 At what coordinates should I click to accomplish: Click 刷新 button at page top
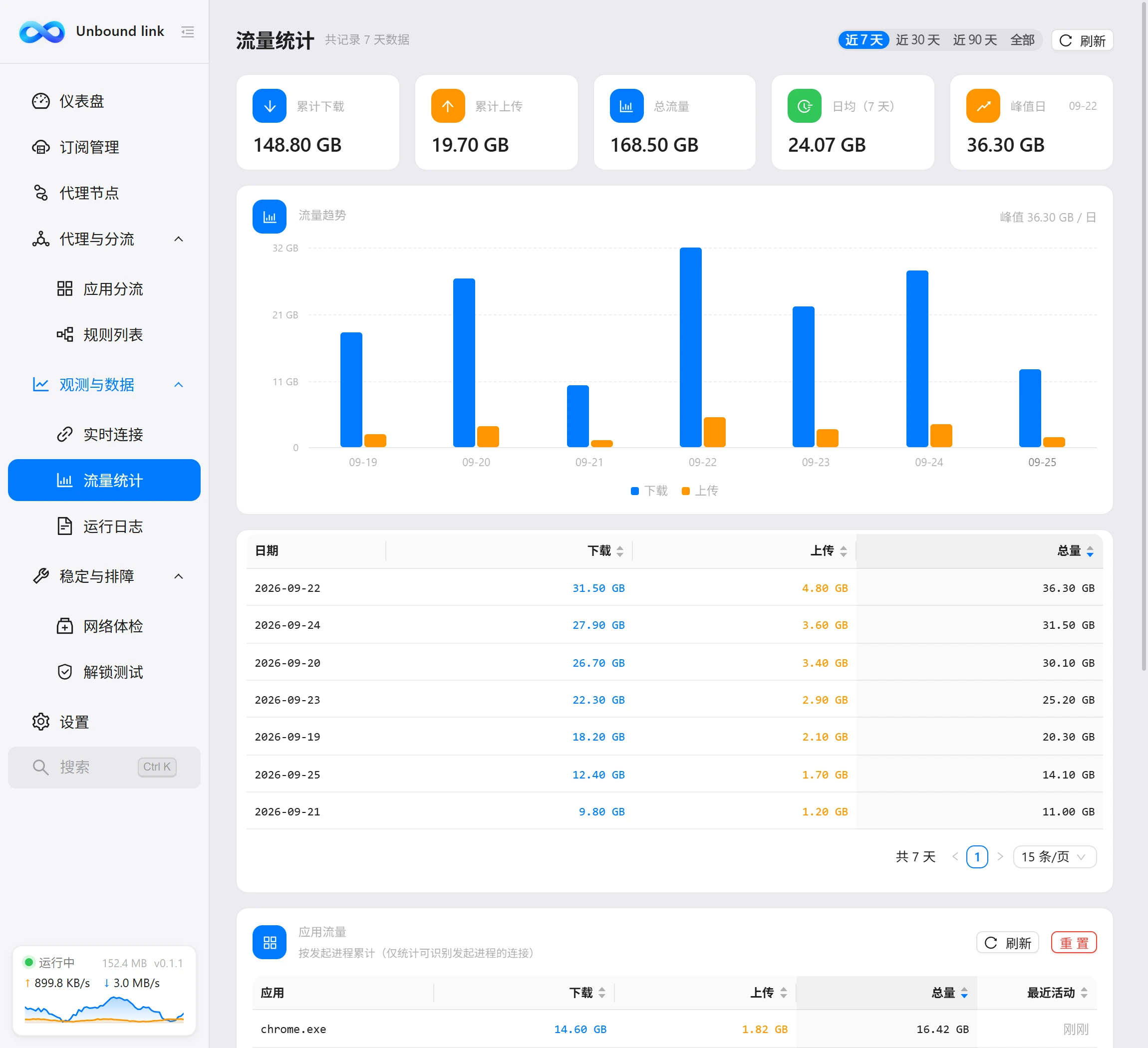coord(1082,40)
